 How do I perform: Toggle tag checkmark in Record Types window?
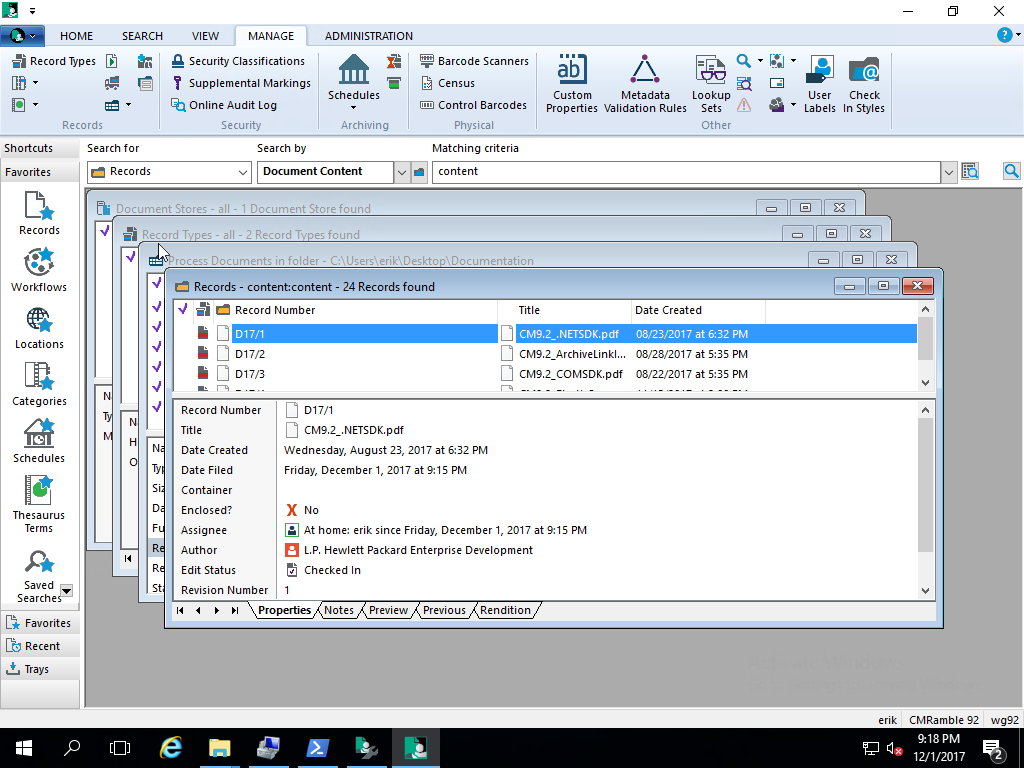[x=131, y=257]
